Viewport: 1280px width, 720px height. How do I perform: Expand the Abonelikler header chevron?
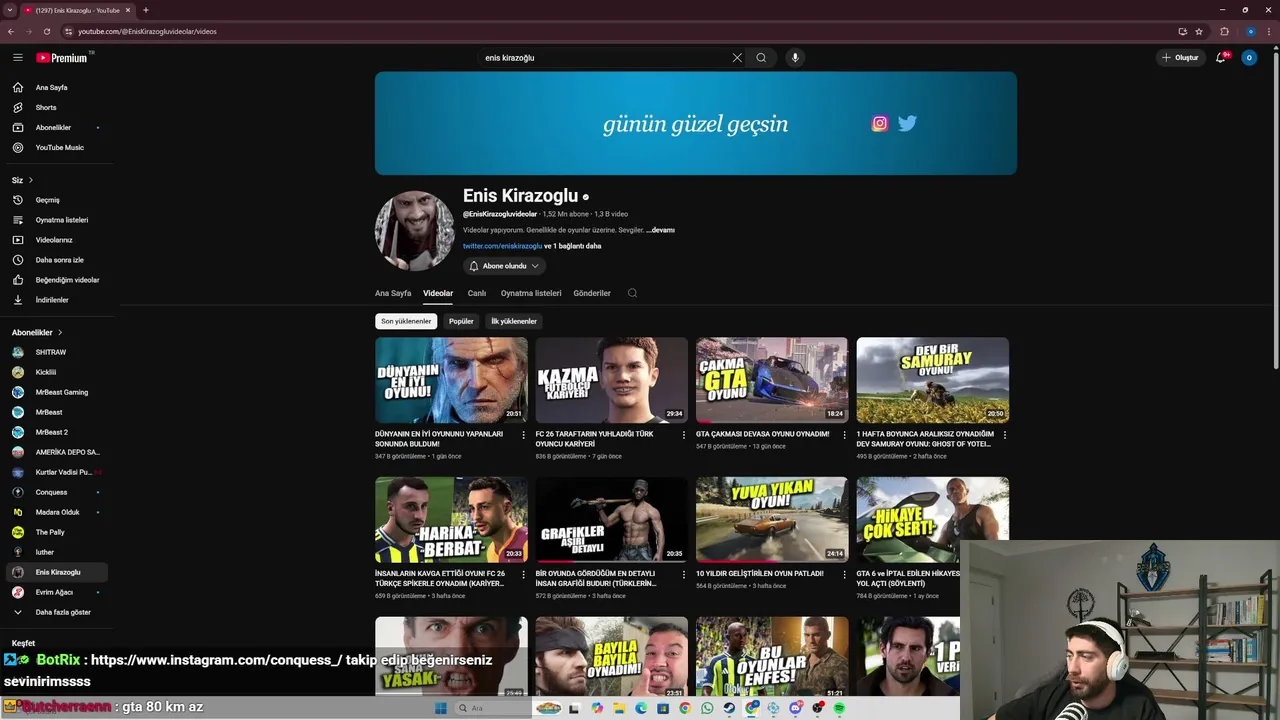[x=60, y=332]
